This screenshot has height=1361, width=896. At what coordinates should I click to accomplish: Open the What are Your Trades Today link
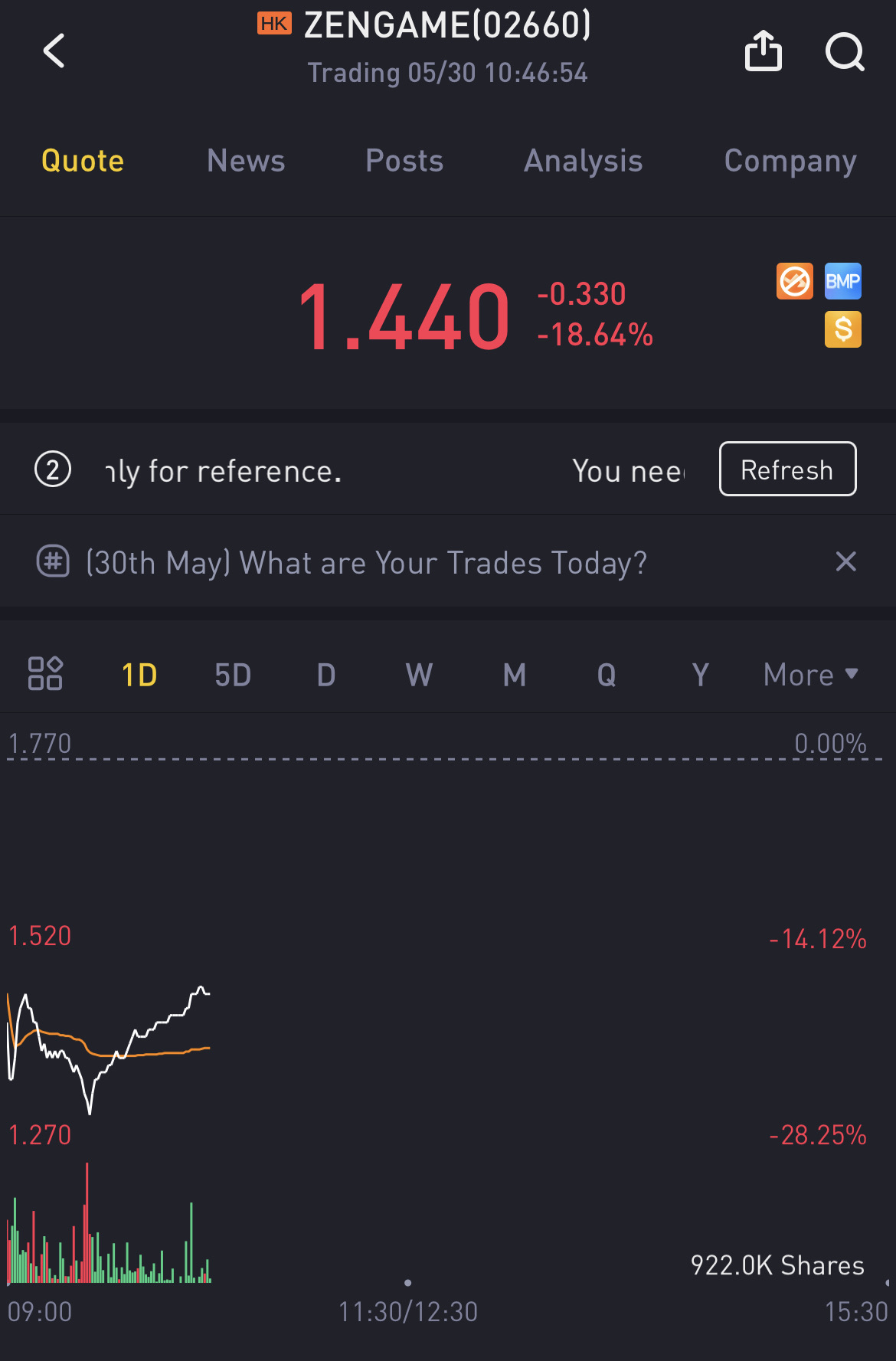(x=366, y=563)
